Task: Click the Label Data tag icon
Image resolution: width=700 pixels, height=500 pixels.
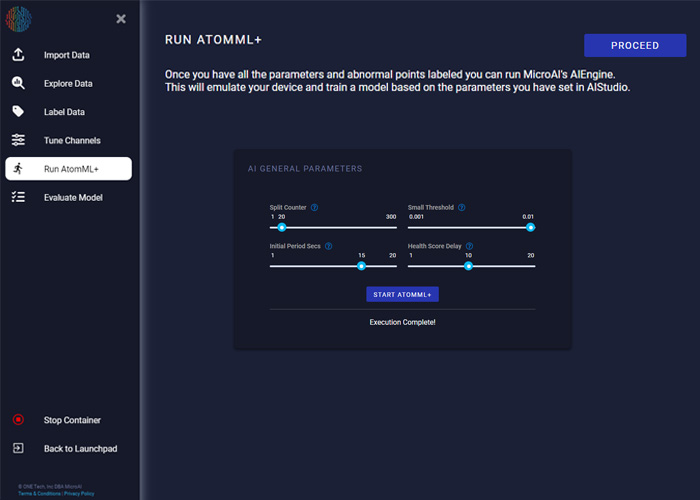Action: (x=18, y=112)
